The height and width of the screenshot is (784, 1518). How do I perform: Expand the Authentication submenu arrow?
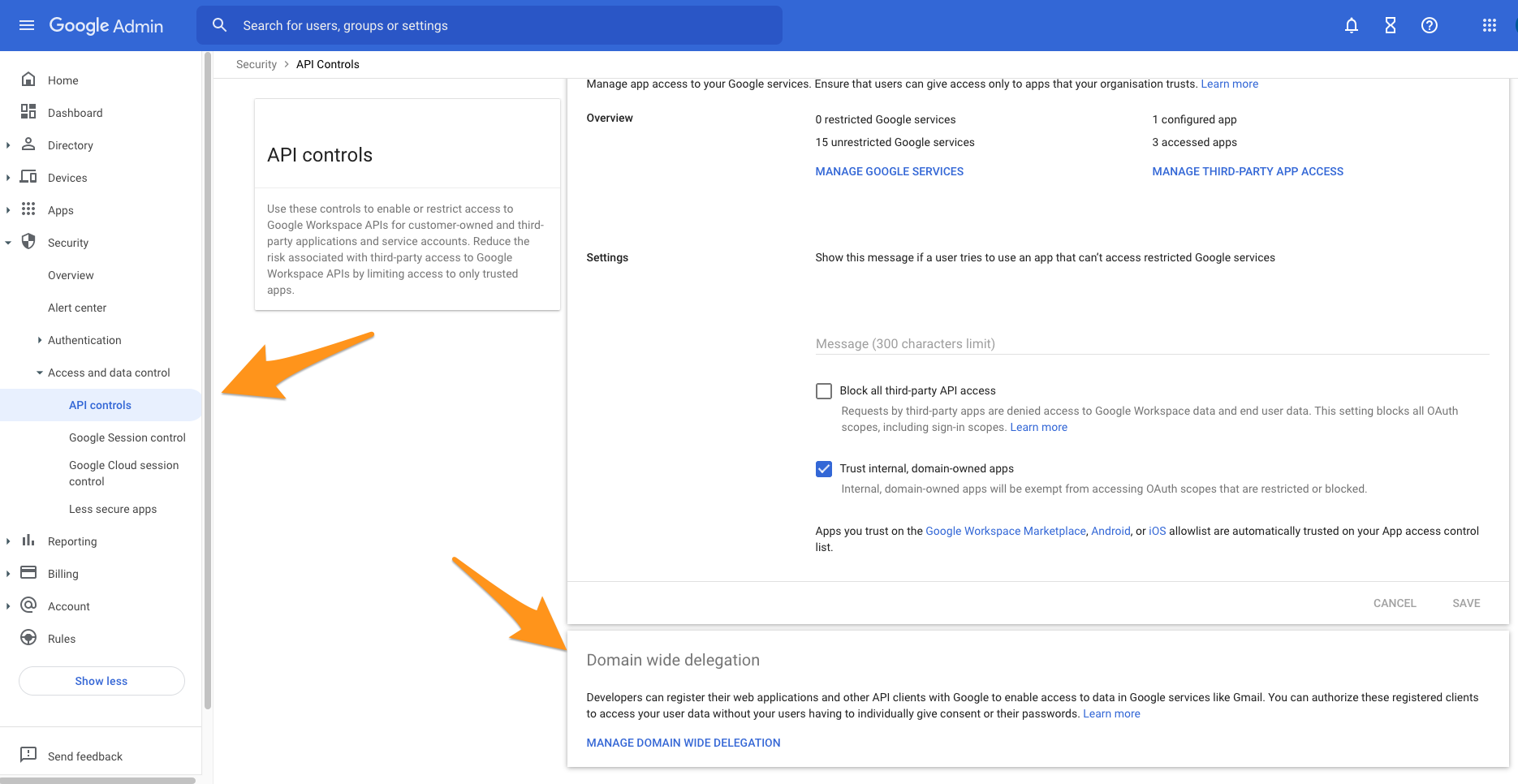[x=40, y=340]
